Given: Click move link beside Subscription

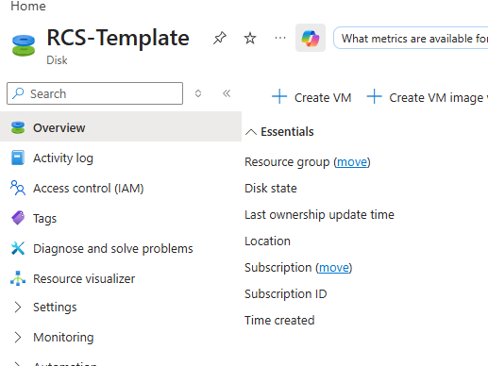Looking at the screenshot, I should coord(334,268).
